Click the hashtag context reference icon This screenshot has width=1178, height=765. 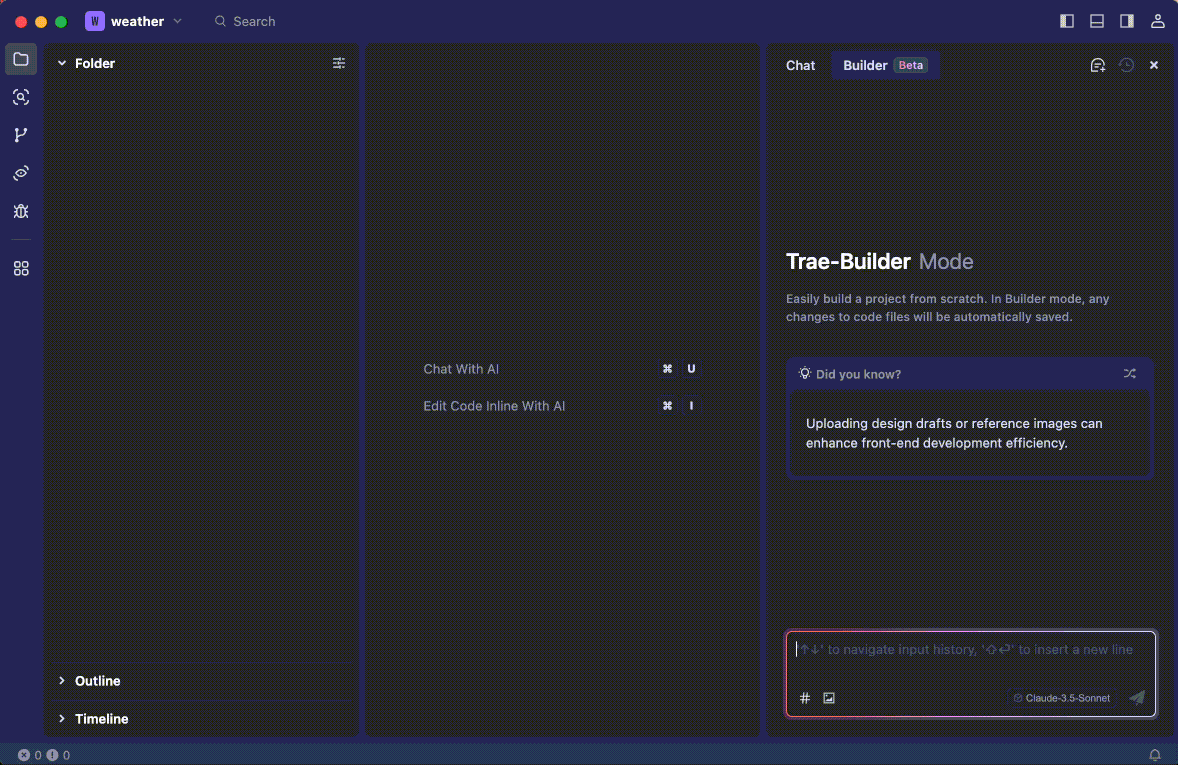805,698
